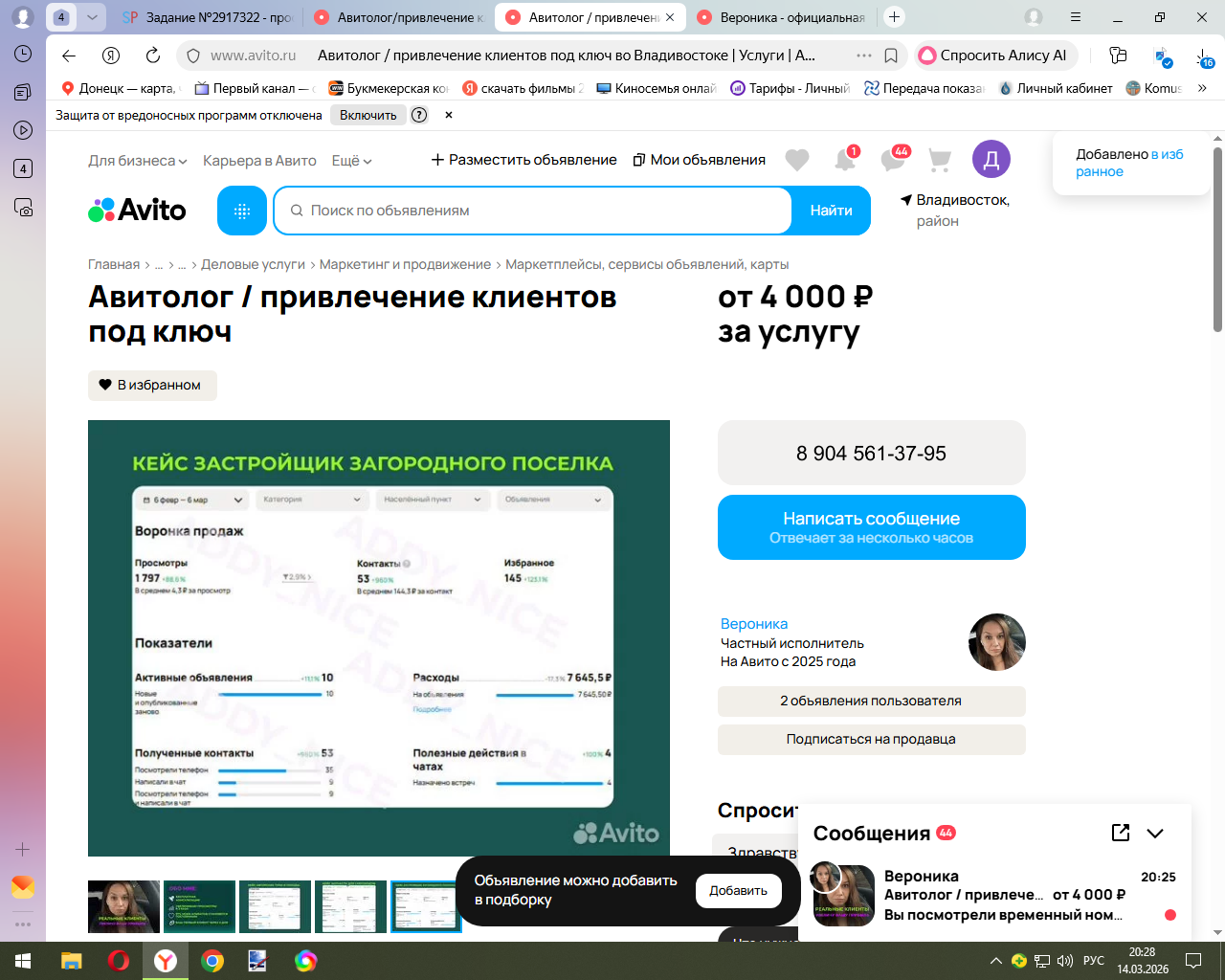Image resolution: width=1225 pixels, height=980 pixels.
Task: Show hidden system tray icons
Action: coord(995,961)
